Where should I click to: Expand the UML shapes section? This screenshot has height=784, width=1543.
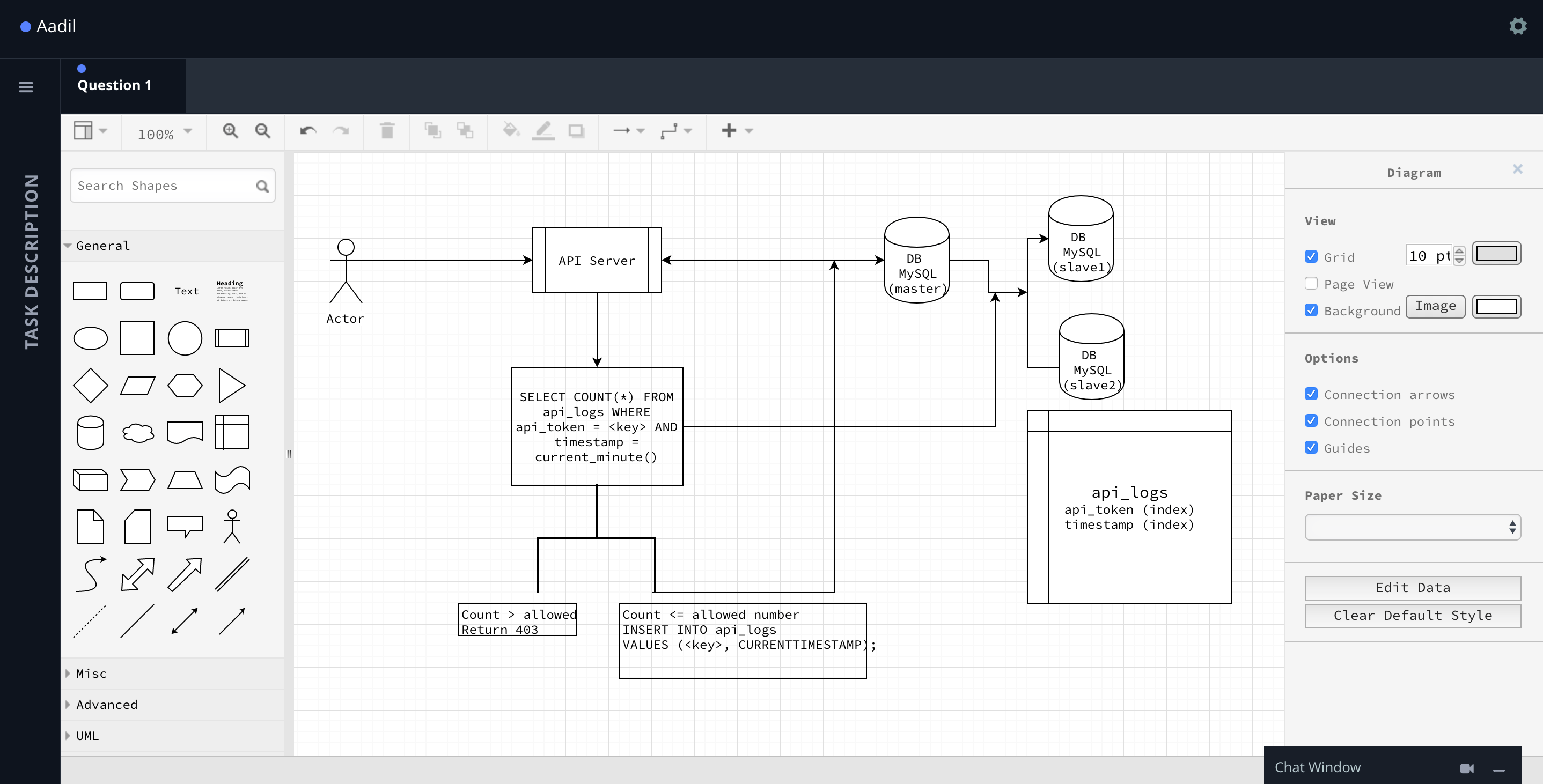173,736
